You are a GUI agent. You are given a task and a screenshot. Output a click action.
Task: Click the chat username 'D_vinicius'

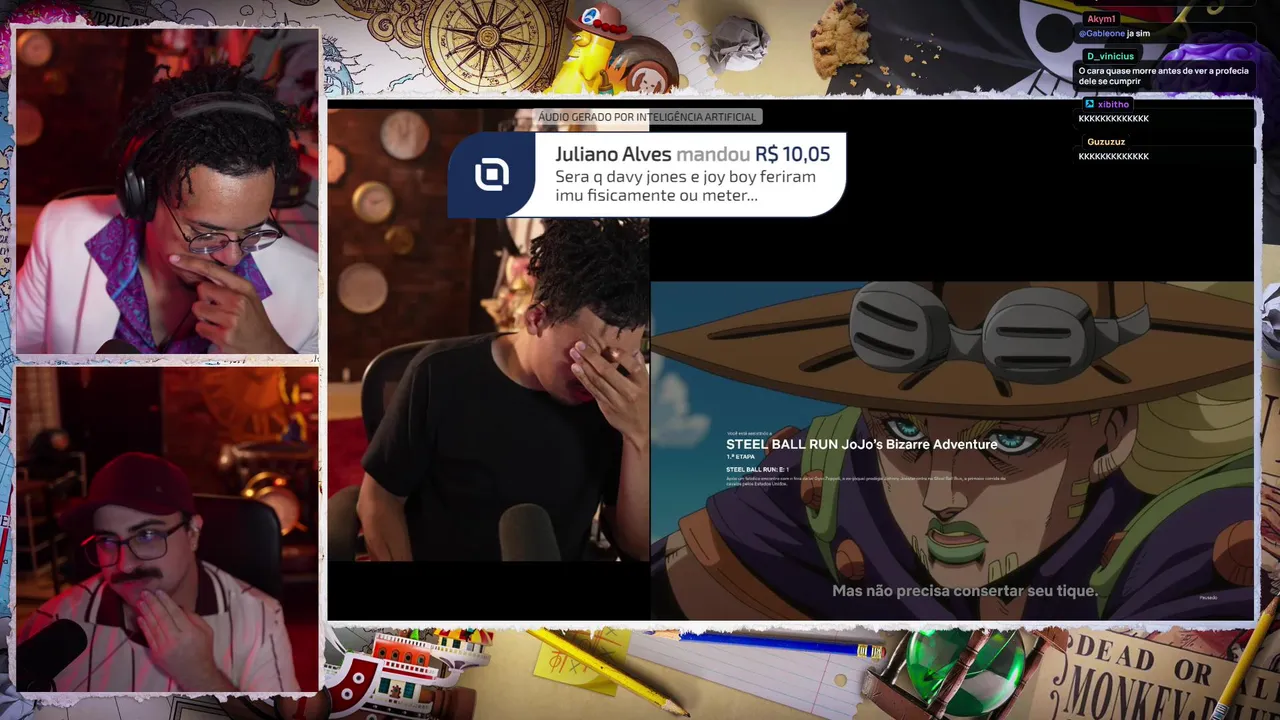click(x=1110, y=56)
